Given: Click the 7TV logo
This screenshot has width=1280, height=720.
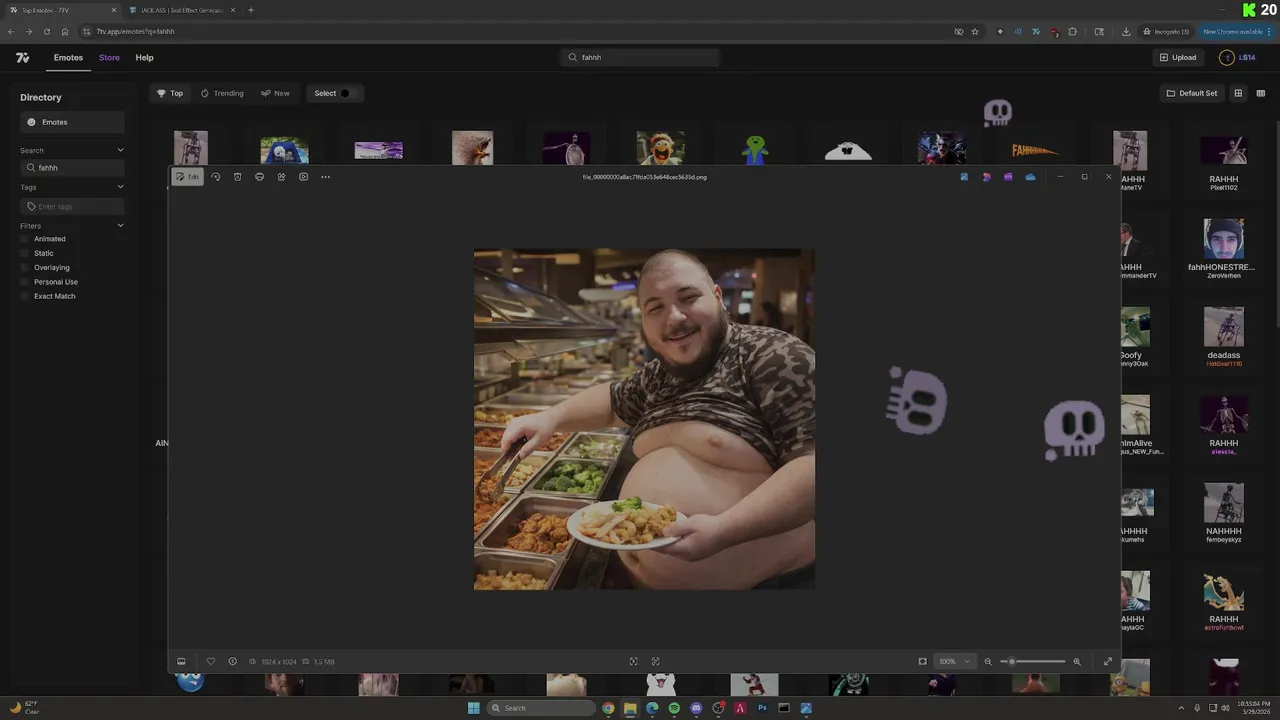Looking at the screenshot, I should point(22,58).
